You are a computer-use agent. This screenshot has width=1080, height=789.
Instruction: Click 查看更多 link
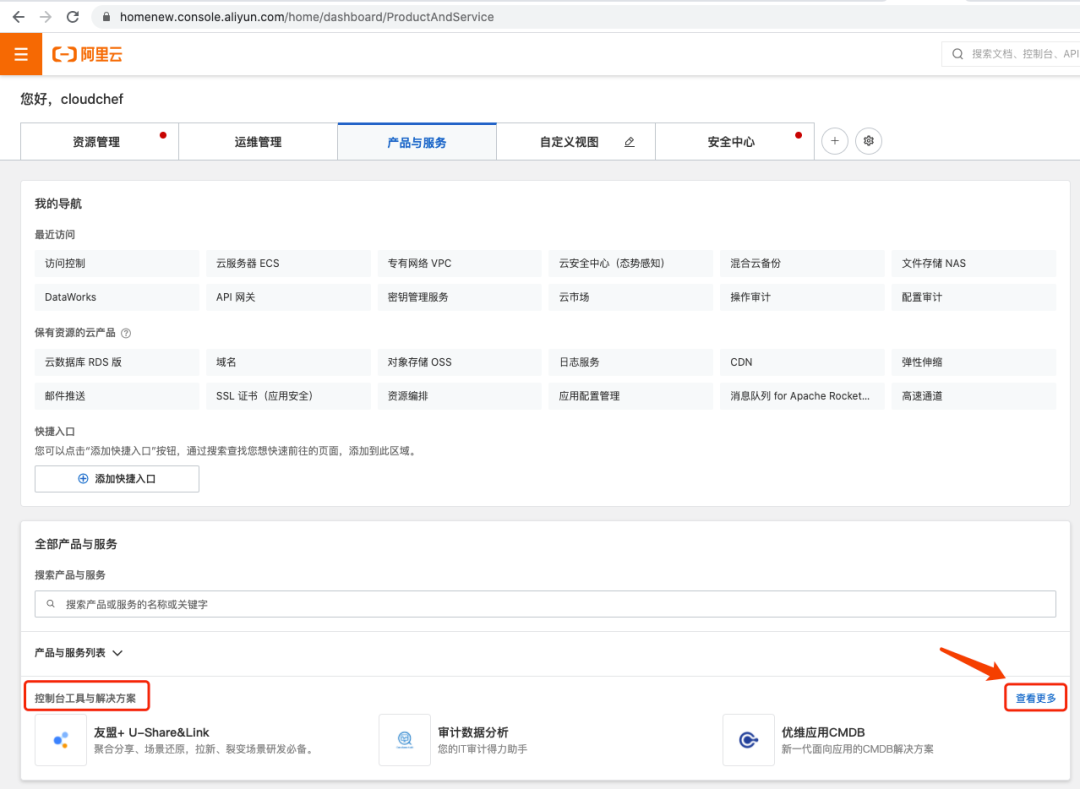point(1035,697)
